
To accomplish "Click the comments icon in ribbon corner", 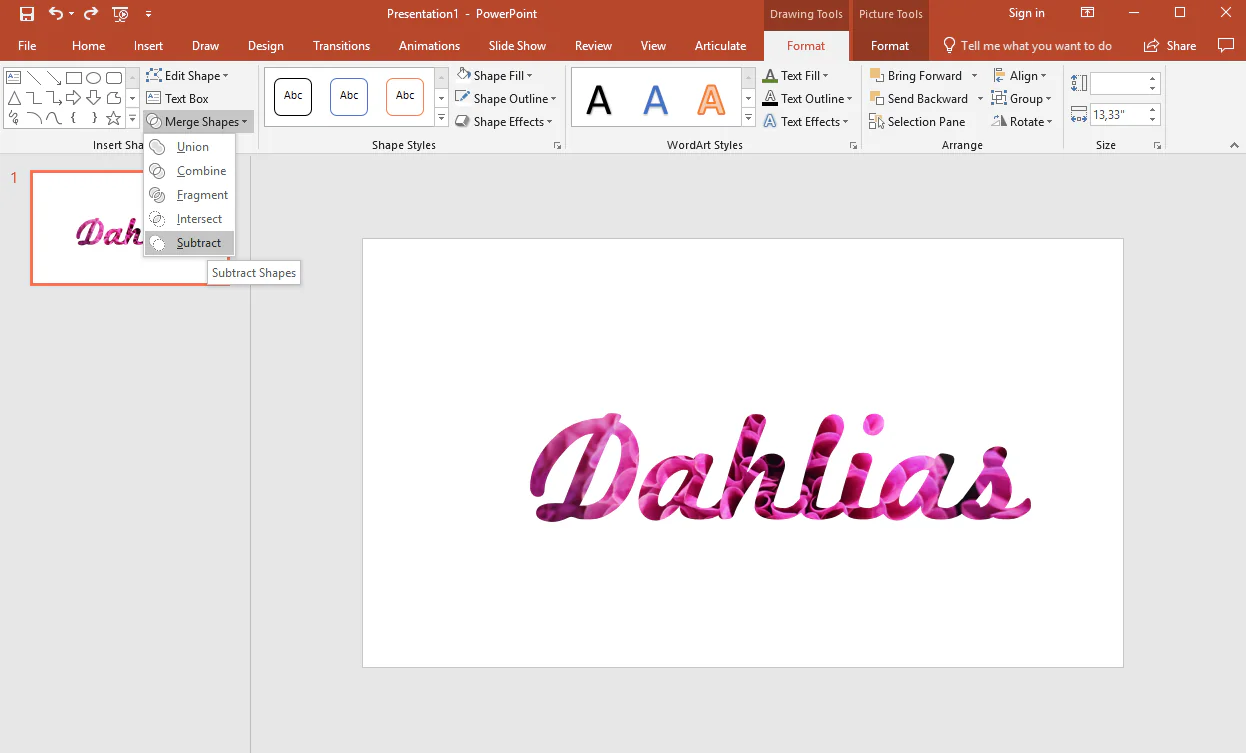I will pos(1226,45).
